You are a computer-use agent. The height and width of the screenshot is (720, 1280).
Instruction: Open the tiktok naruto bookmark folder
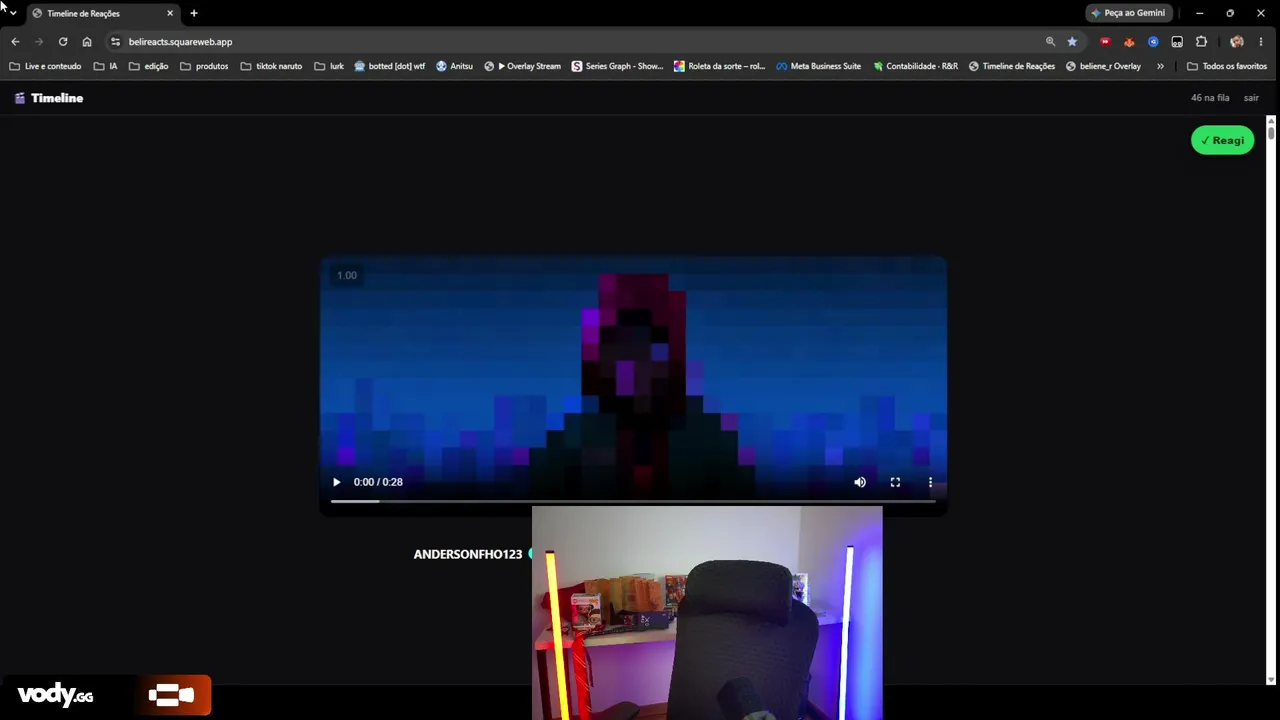click(x=271, y=66)
